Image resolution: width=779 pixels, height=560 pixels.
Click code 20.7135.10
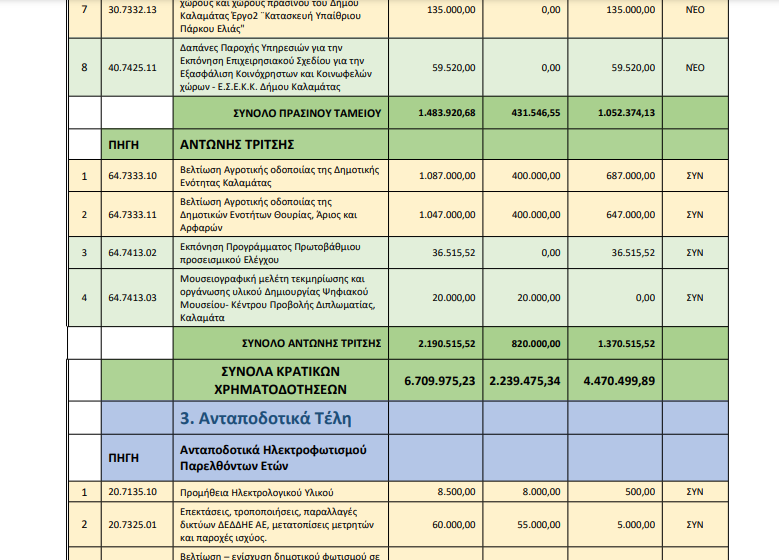[132, 492]
